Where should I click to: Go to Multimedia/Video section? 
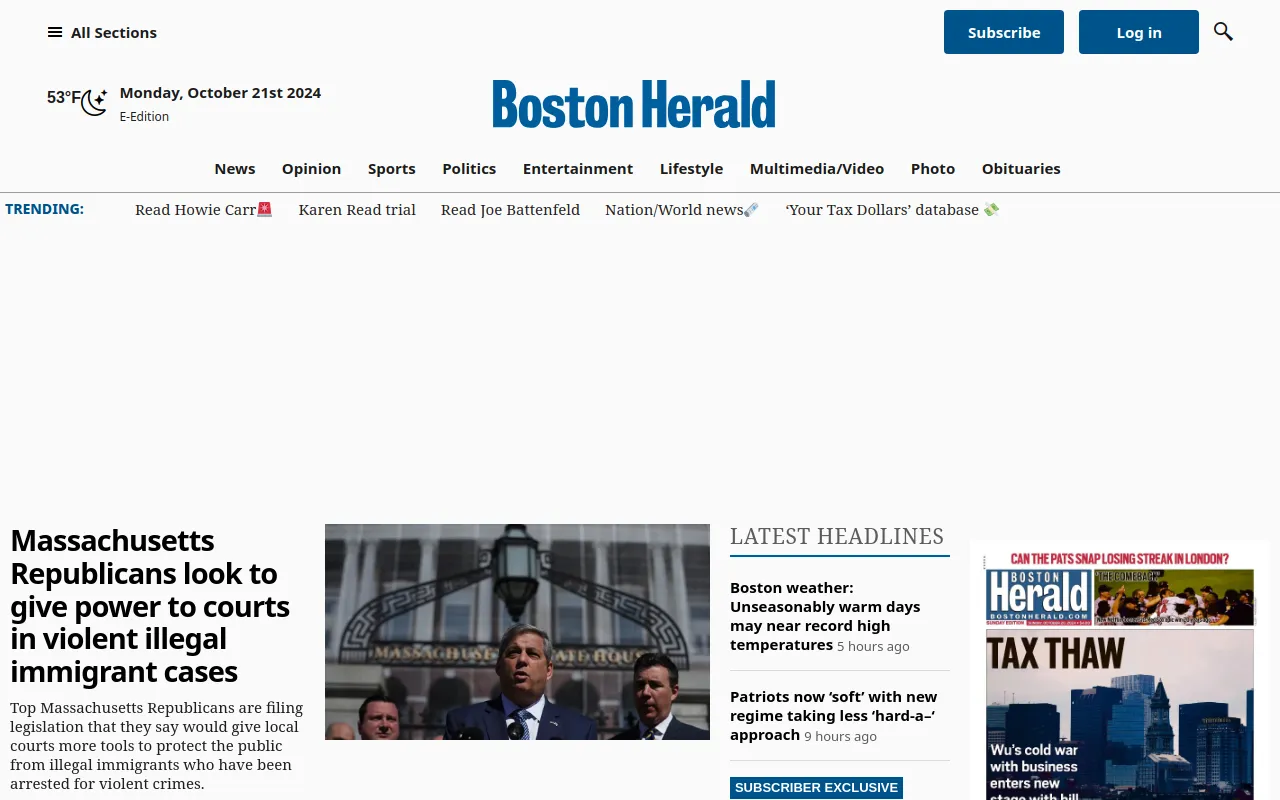817,168
